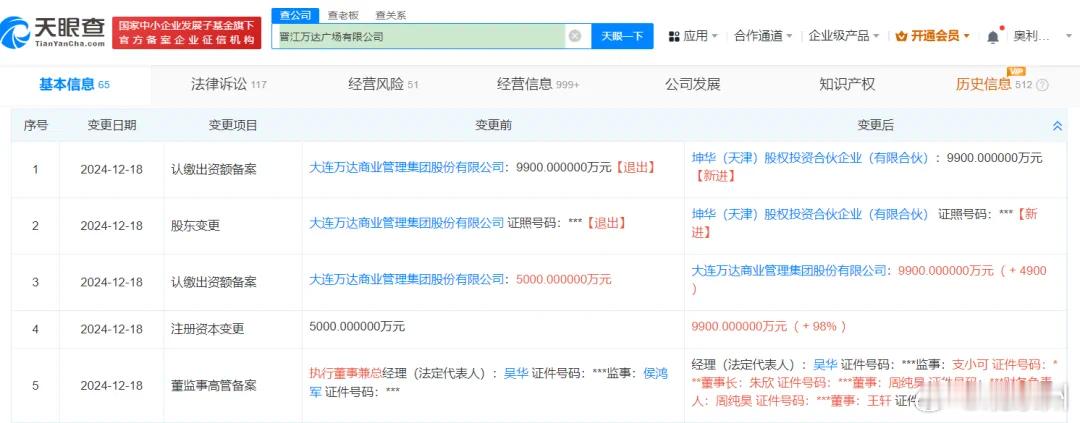The width and height of the screenshot is (1080, 423).
Task: Select the 2024-12-18 date in row 1
Action: coord(112,169)
